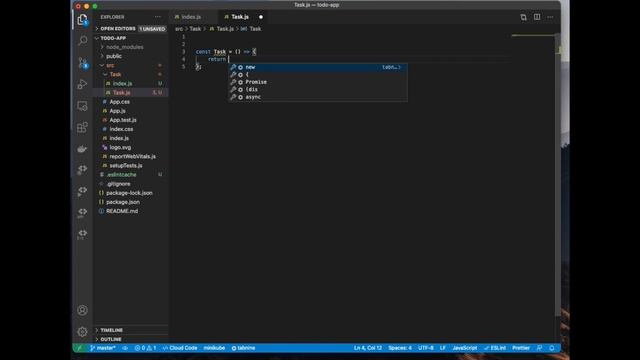Open the Source Control view
The width and height of the screenshot is (640, 360).
[82, 62]
